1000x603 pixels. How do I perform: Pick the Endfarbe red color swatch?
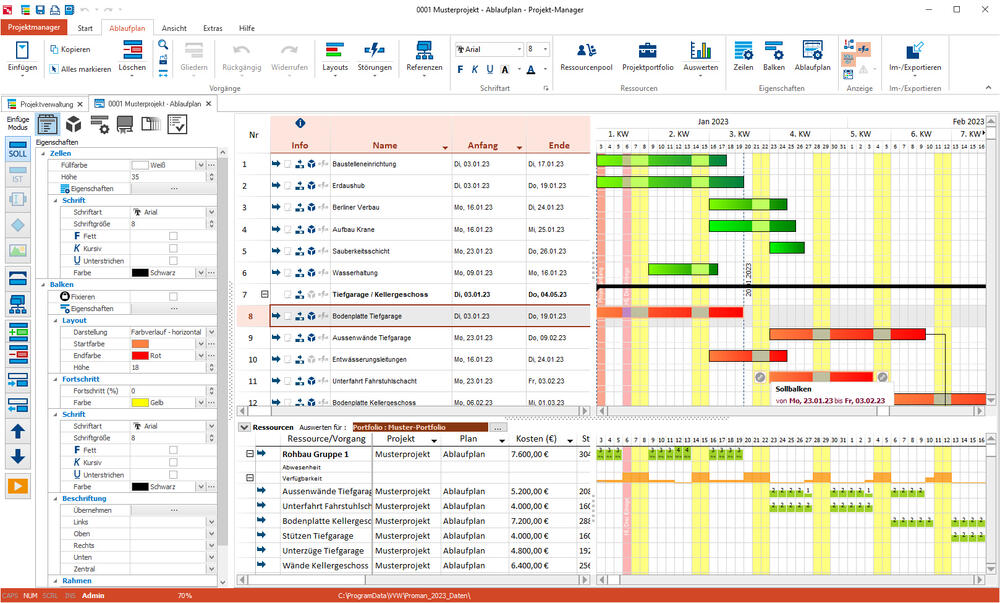tap(140, 356)
